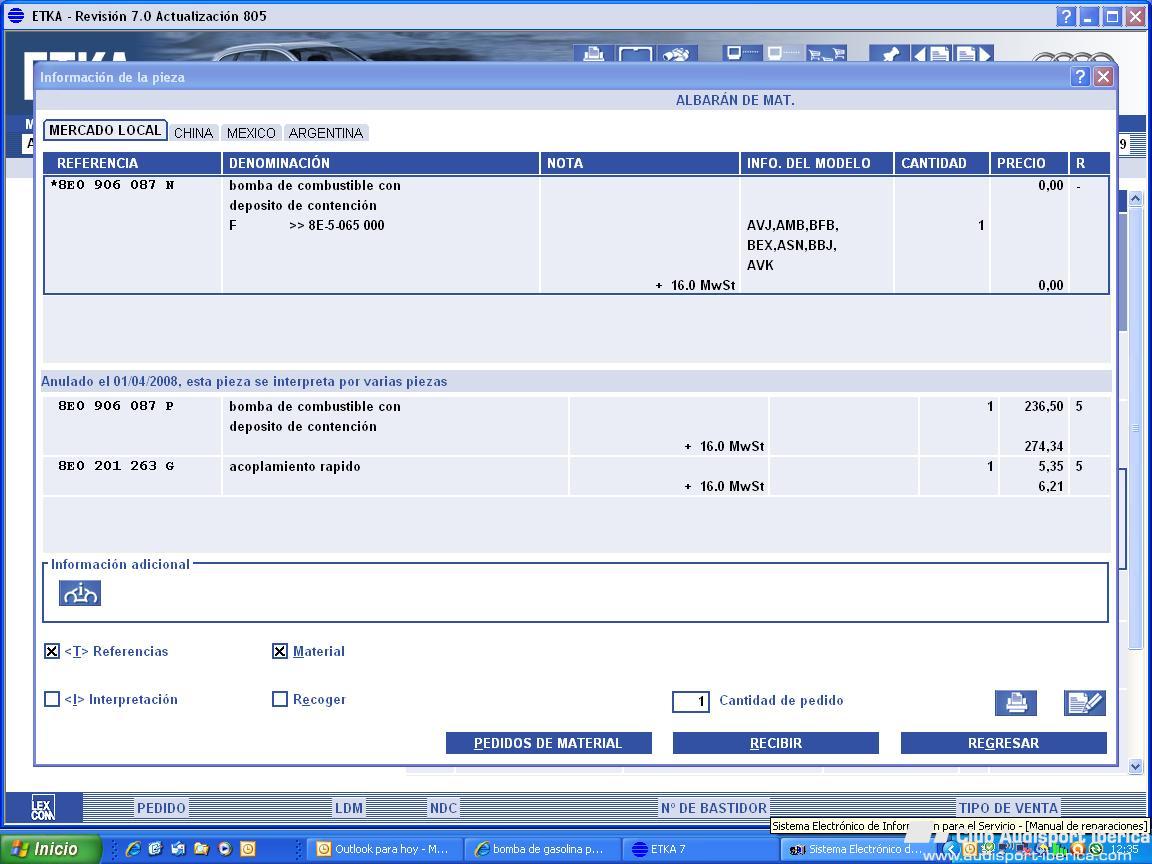The width and height of the screenshot is (1152, 864).
Task: Click the first monitor connection icon in toolbar
Action: [x=741, y=53]
